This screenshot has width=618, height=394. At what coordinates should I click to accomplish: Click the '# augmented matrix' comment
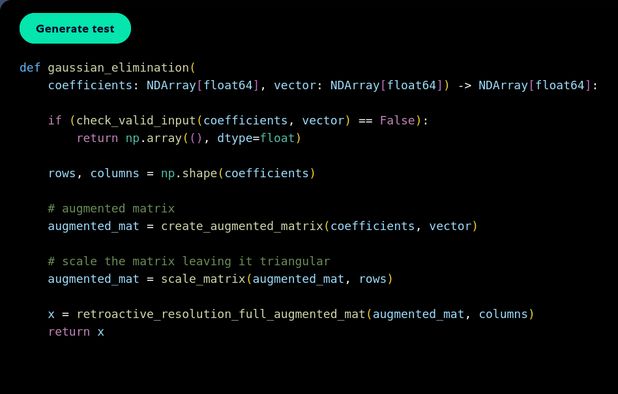tap(111, 208)
